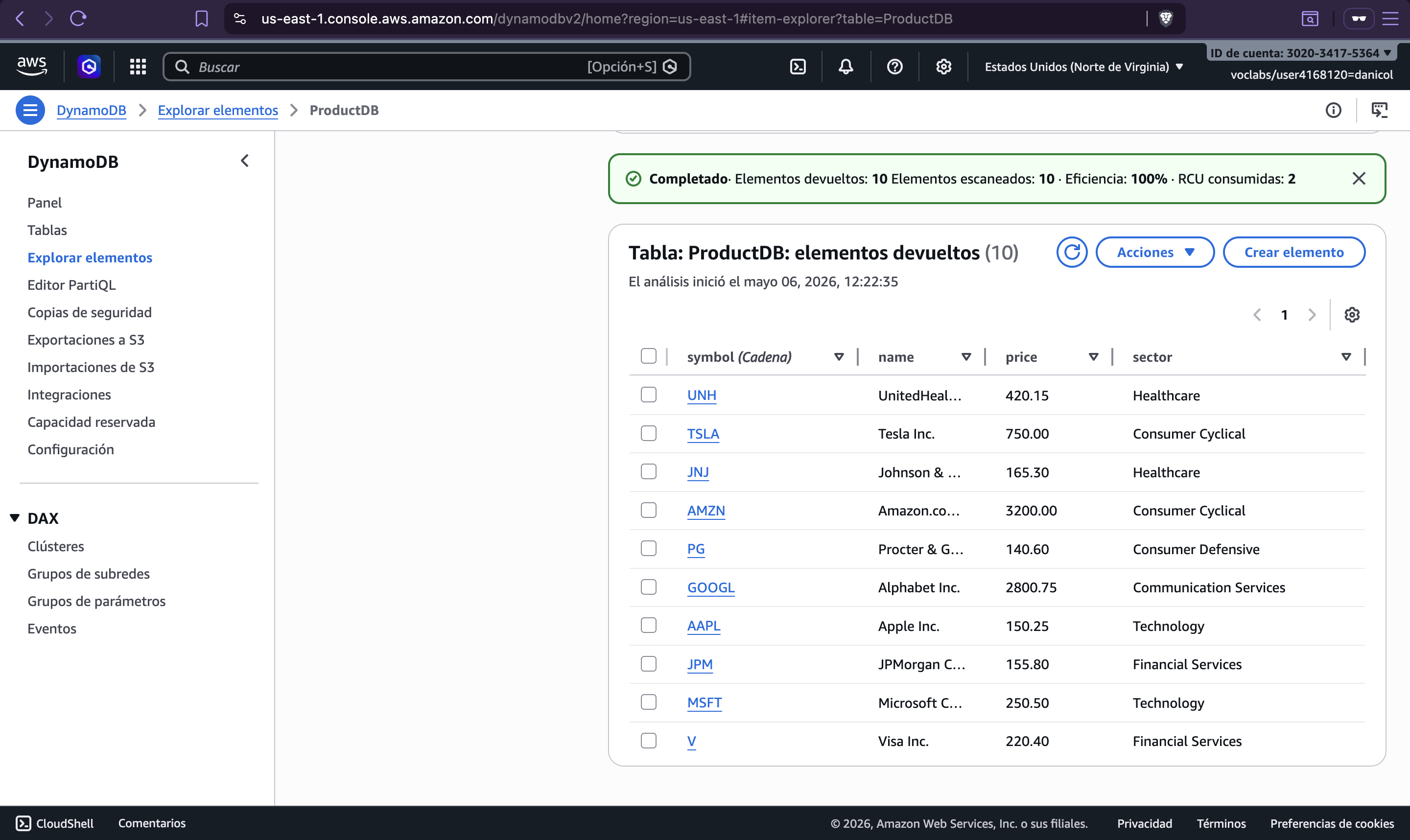
Task: Collapse the DynamoDB sidebar with the chevron
Action: click(244, 162)
